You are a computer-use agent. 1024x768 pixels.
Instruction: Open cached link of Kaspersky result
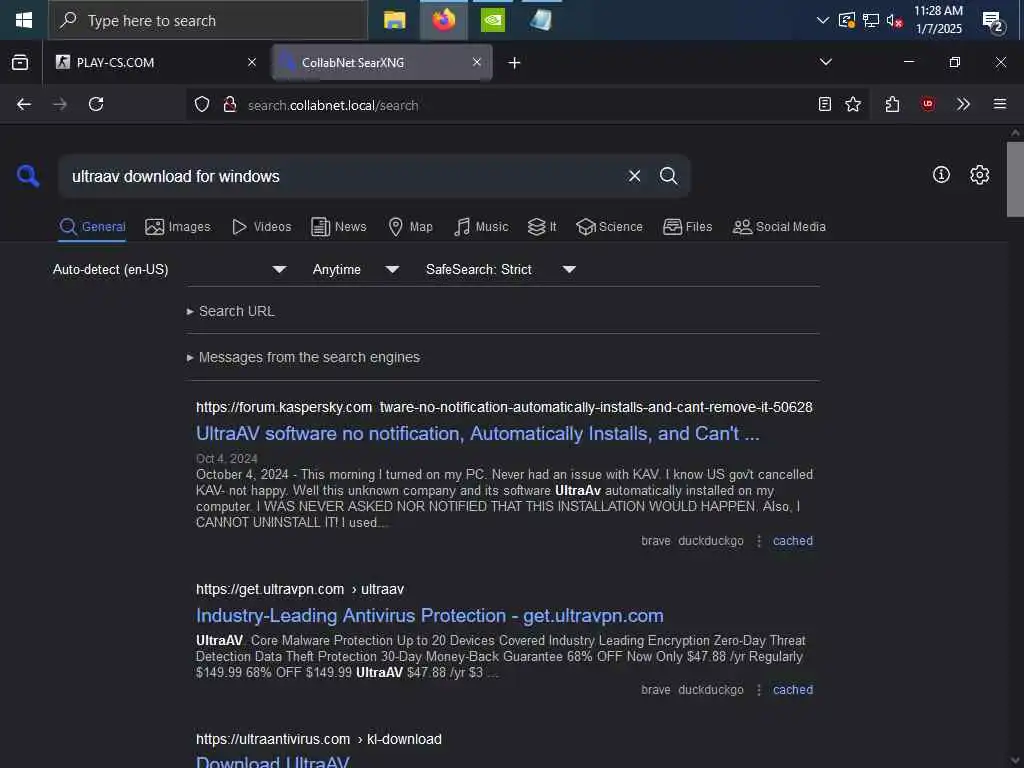point(793,541)
